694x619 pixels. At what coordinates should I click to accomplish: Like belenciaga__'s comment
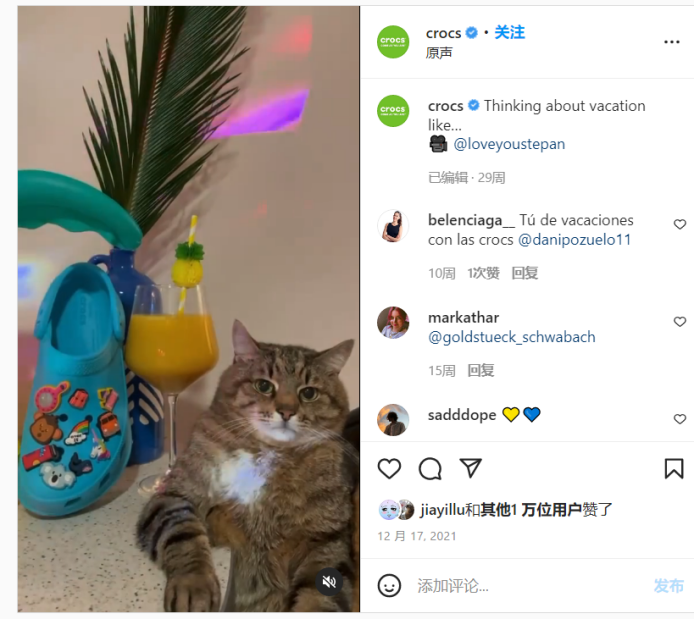click(x=679, y=224)
